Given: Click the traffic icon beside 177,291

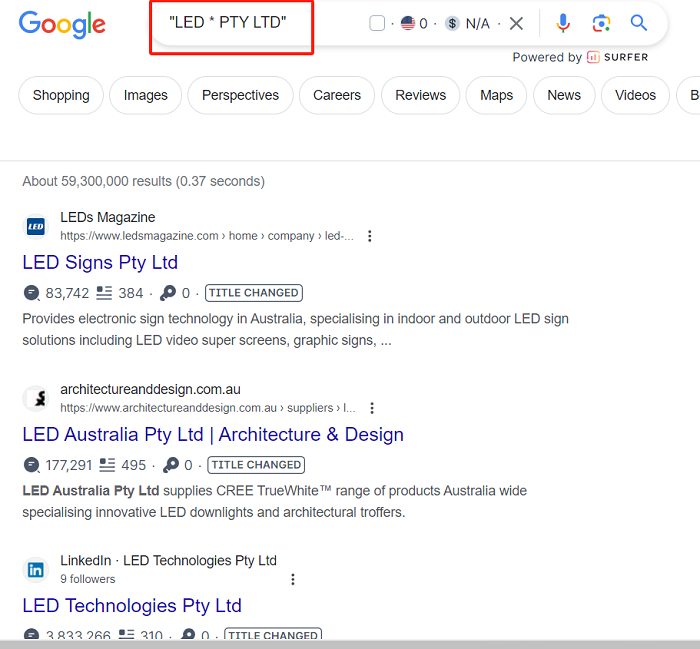Looking at the screenshot, I should (31, 465).
